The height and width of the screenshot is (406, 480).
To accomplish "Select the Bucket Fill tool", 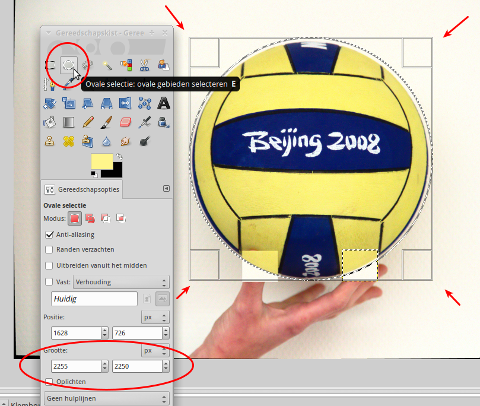I will pyautogui.click(x=50, y=122).
